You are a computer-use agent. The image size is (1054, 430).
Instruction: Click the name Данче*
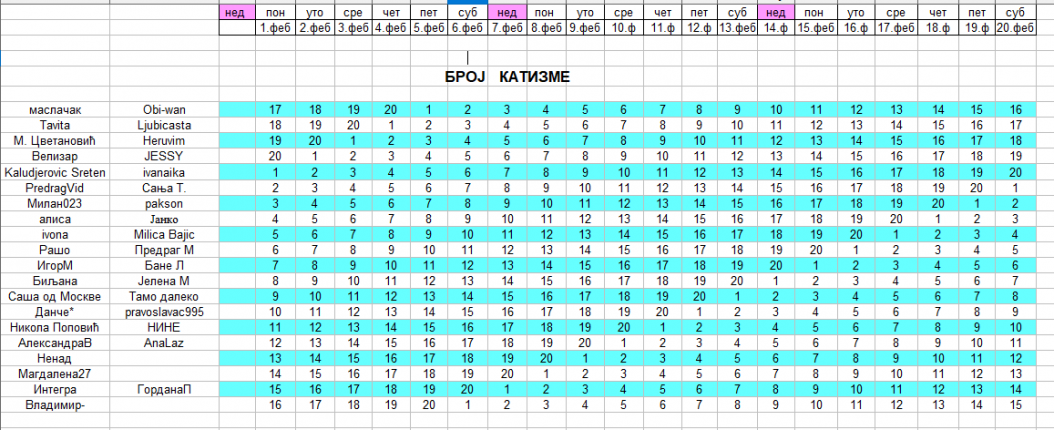click(55, 312)
